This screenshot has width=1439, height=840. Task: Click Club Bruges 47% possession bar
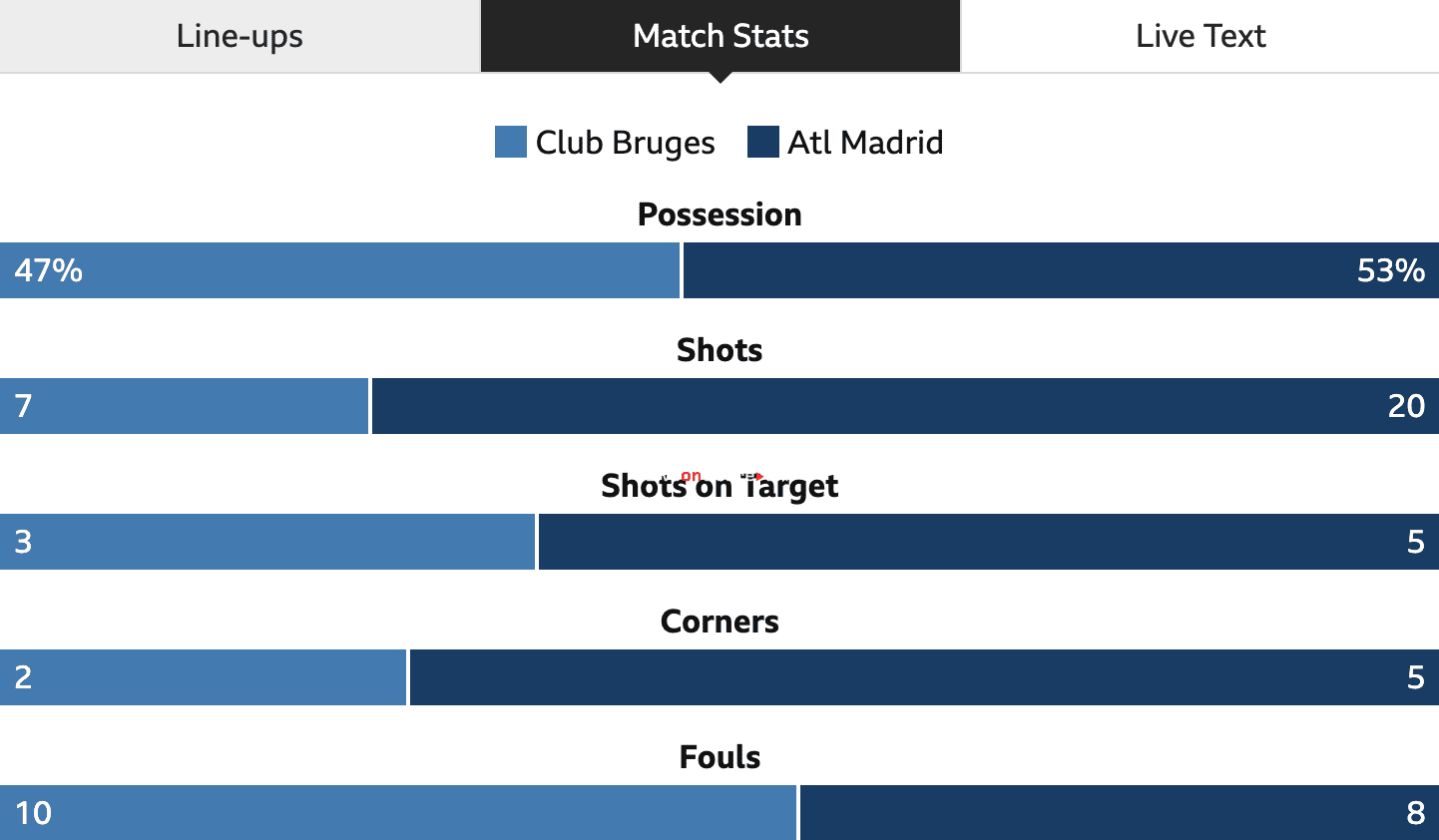click(x=339, y=270)
